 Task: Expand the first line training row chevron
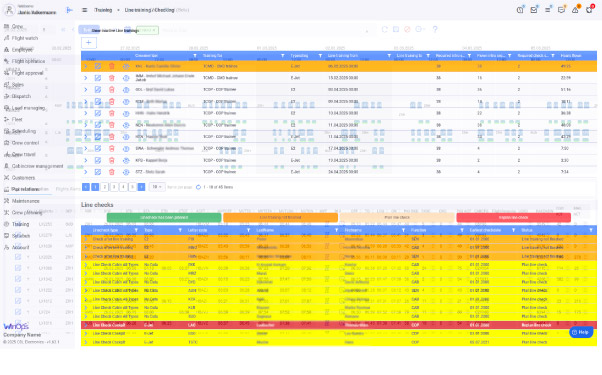coord(86,66)
